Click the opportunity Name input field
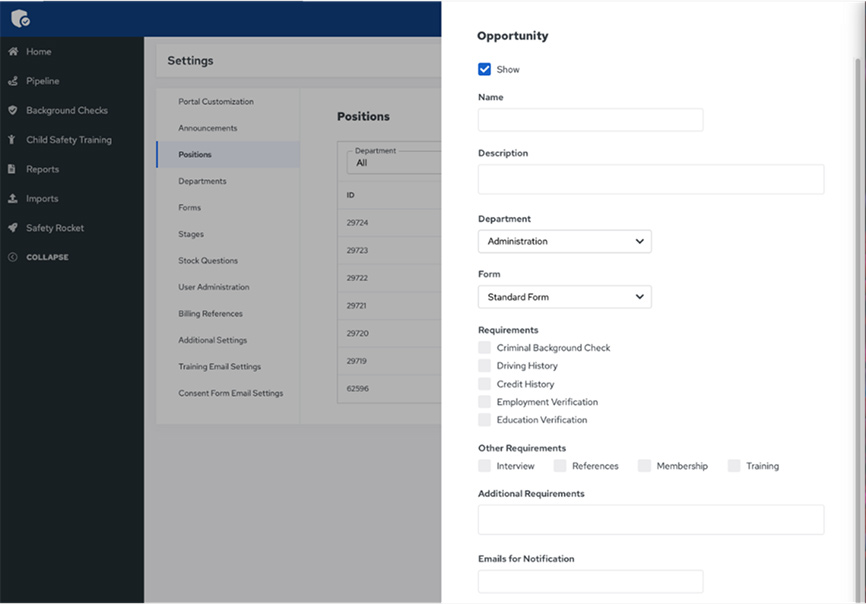 coord(590,120)
